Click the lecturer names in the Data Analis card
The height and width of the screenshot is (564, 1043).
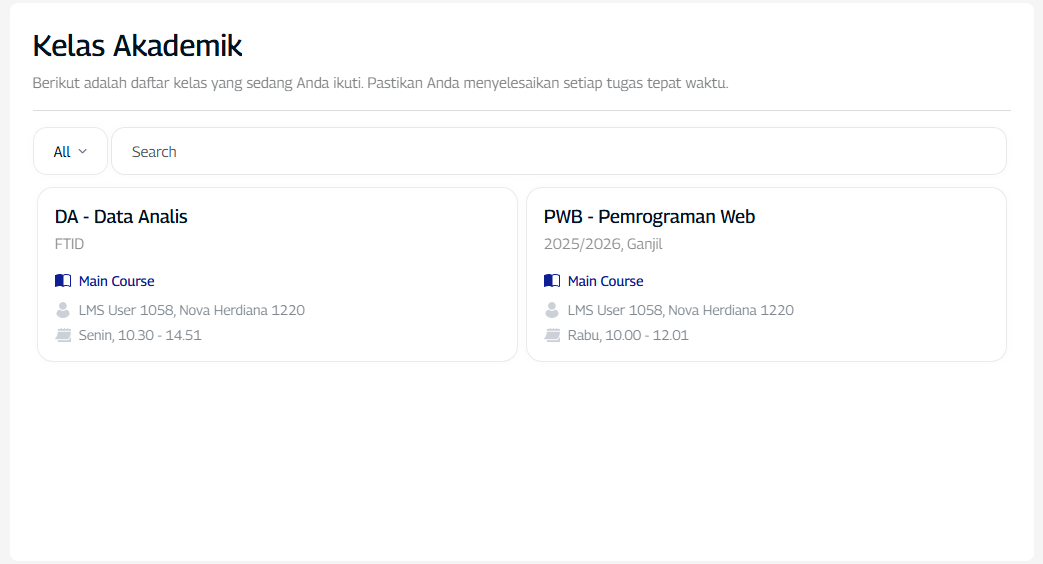point(192,310)
